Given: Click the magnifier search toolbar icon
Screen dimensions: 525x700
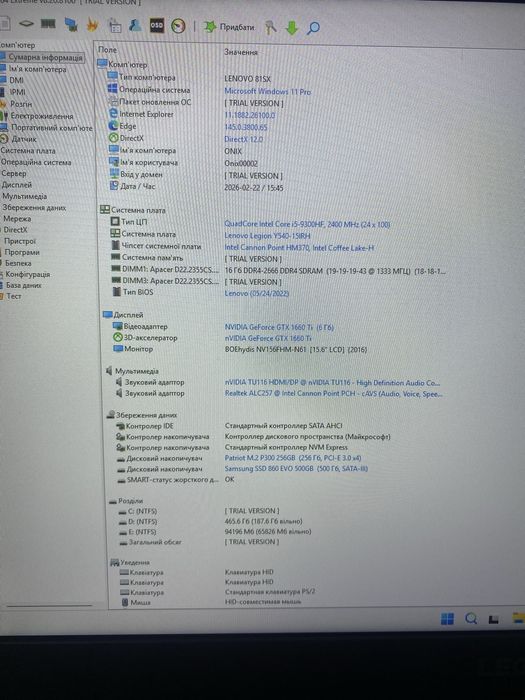Looking at the screenshot, I should tap(313, 28).
